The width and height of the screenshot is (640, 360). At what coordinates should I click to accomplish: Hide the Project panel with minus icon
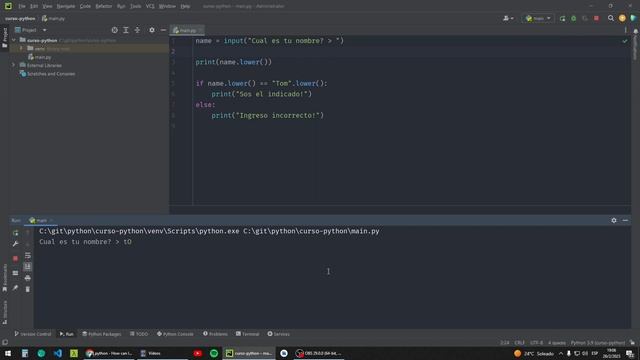tap(163, 30)
